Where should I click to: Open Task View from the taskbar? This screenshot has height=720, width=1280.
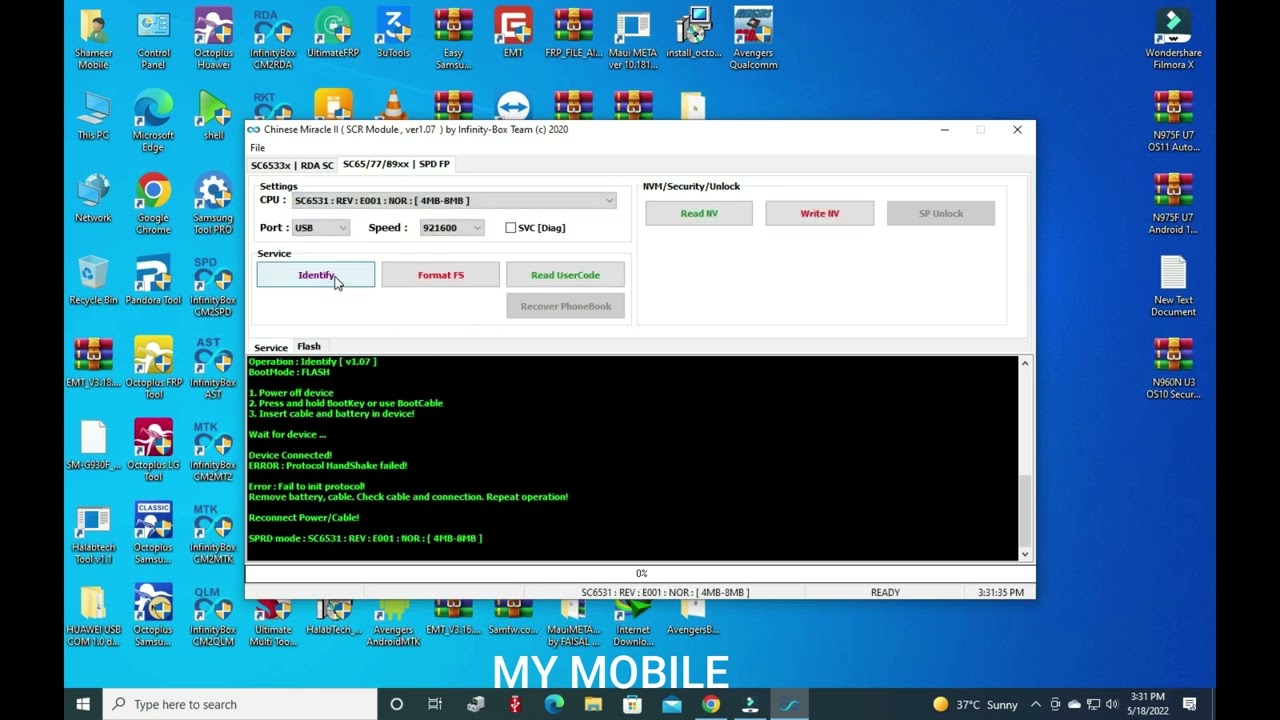(435, 704)
